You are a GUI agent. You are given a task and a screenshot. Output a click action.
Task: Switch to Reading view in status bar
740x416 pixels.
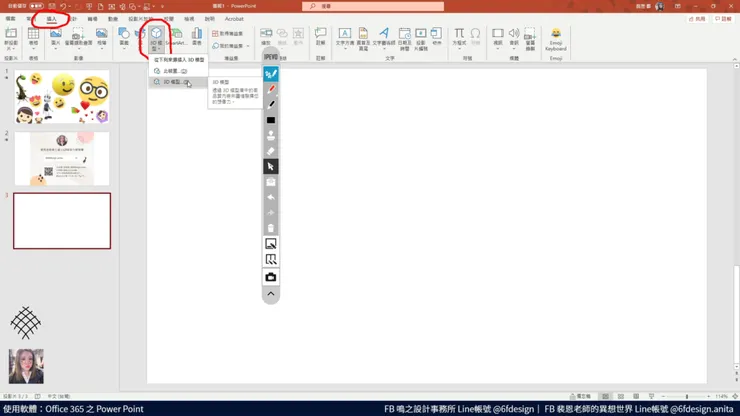[636, 396]
